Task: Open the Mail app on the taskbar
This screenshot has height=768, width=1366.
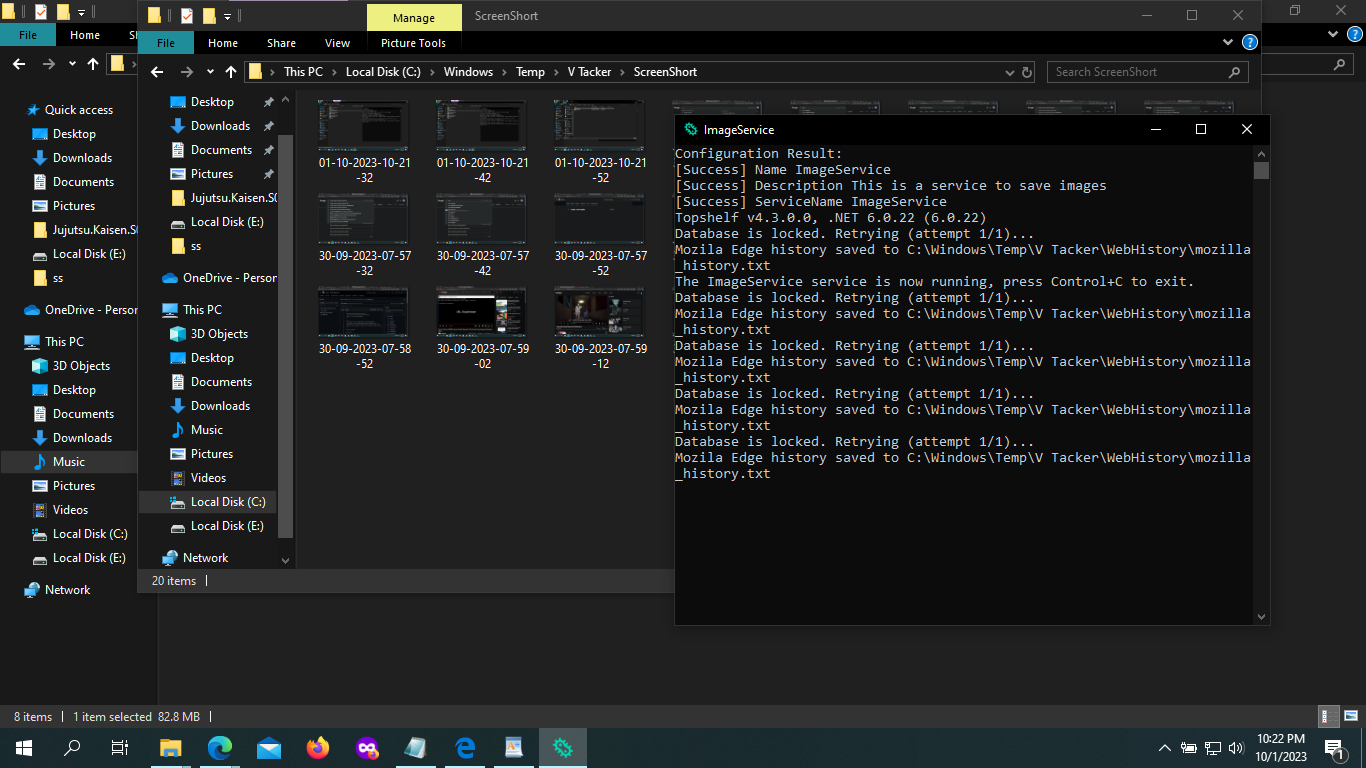Action: [269, 747]
